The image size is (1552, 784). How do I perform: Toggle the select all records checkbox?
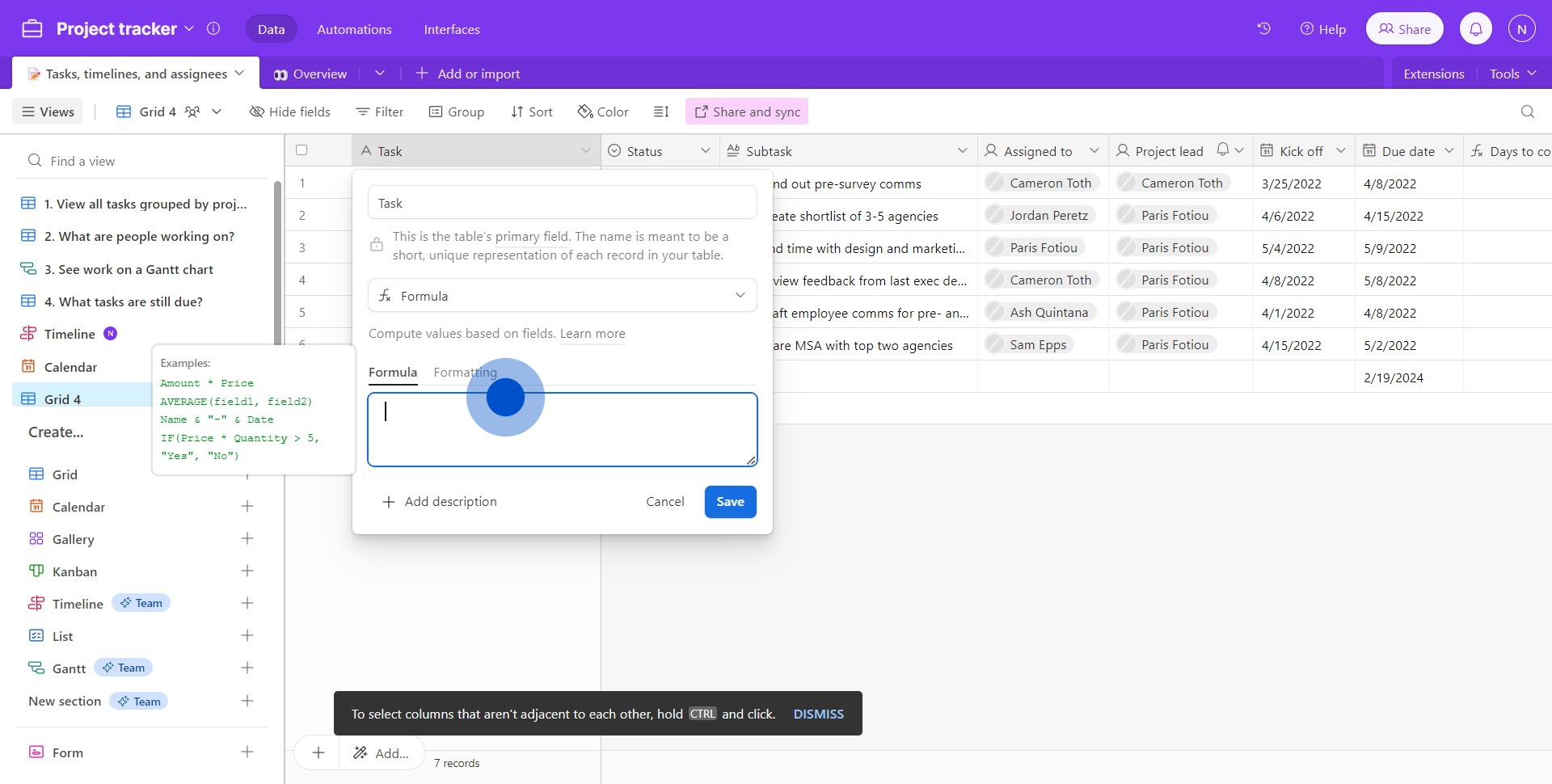click(302, 150)
